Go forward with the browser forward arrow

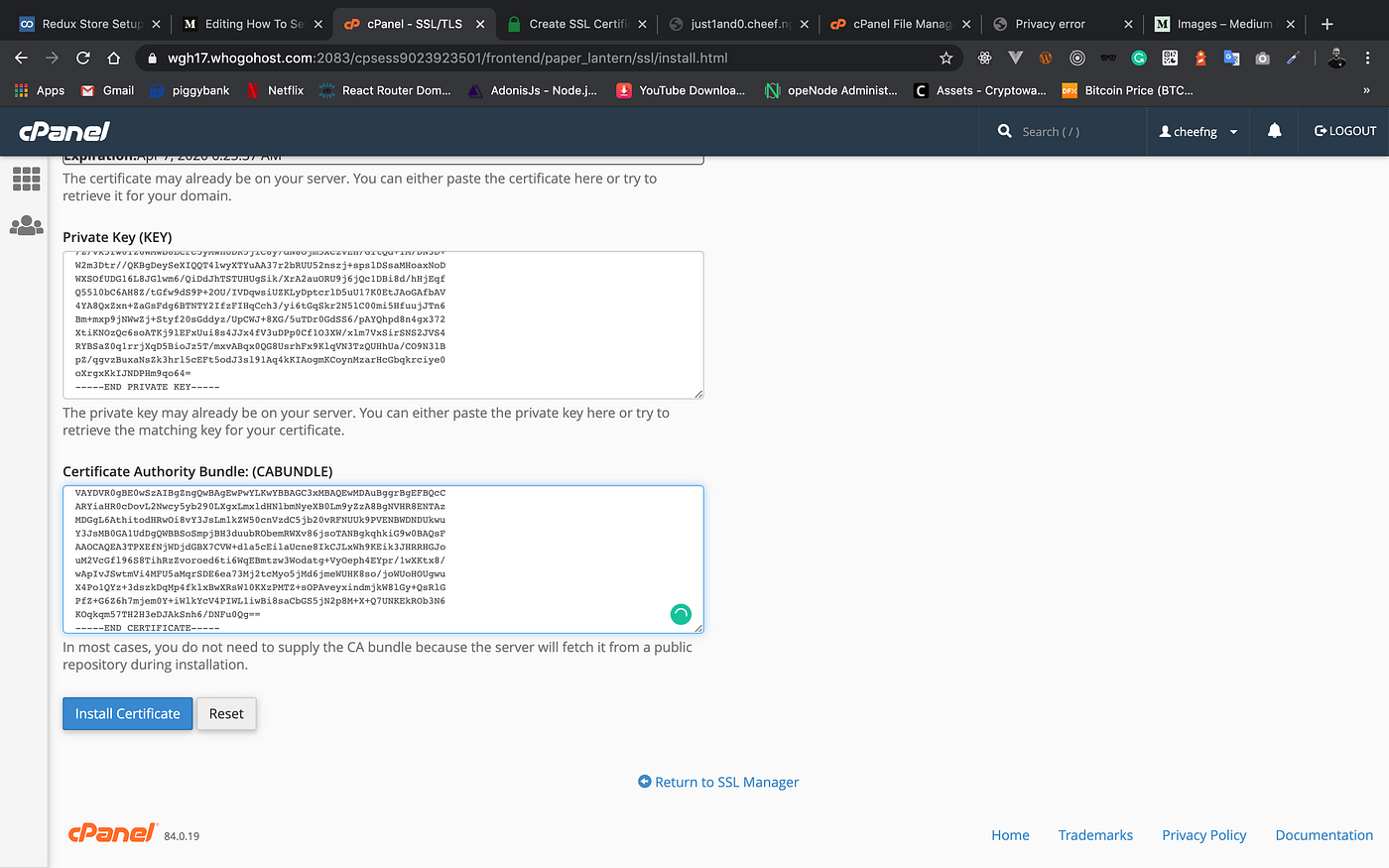(53, 59)
